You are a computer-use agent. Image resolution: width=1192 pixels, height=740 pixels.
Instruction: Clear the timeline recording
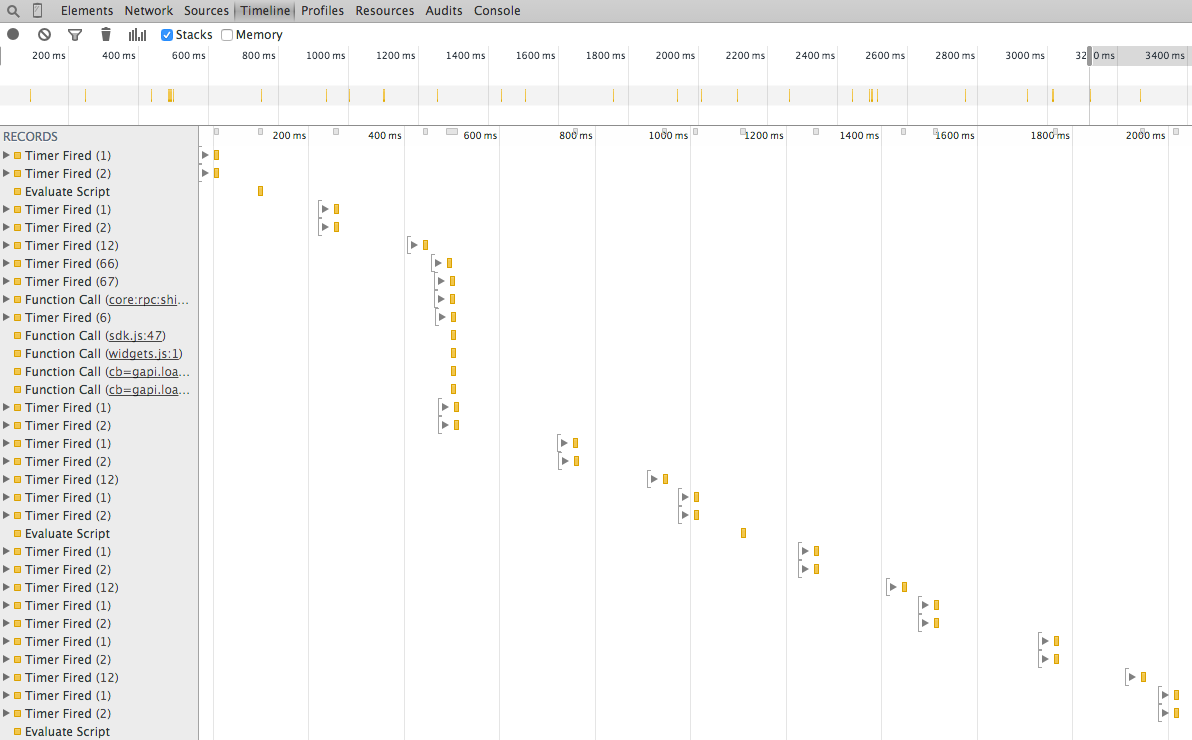[x=44, y=34]
